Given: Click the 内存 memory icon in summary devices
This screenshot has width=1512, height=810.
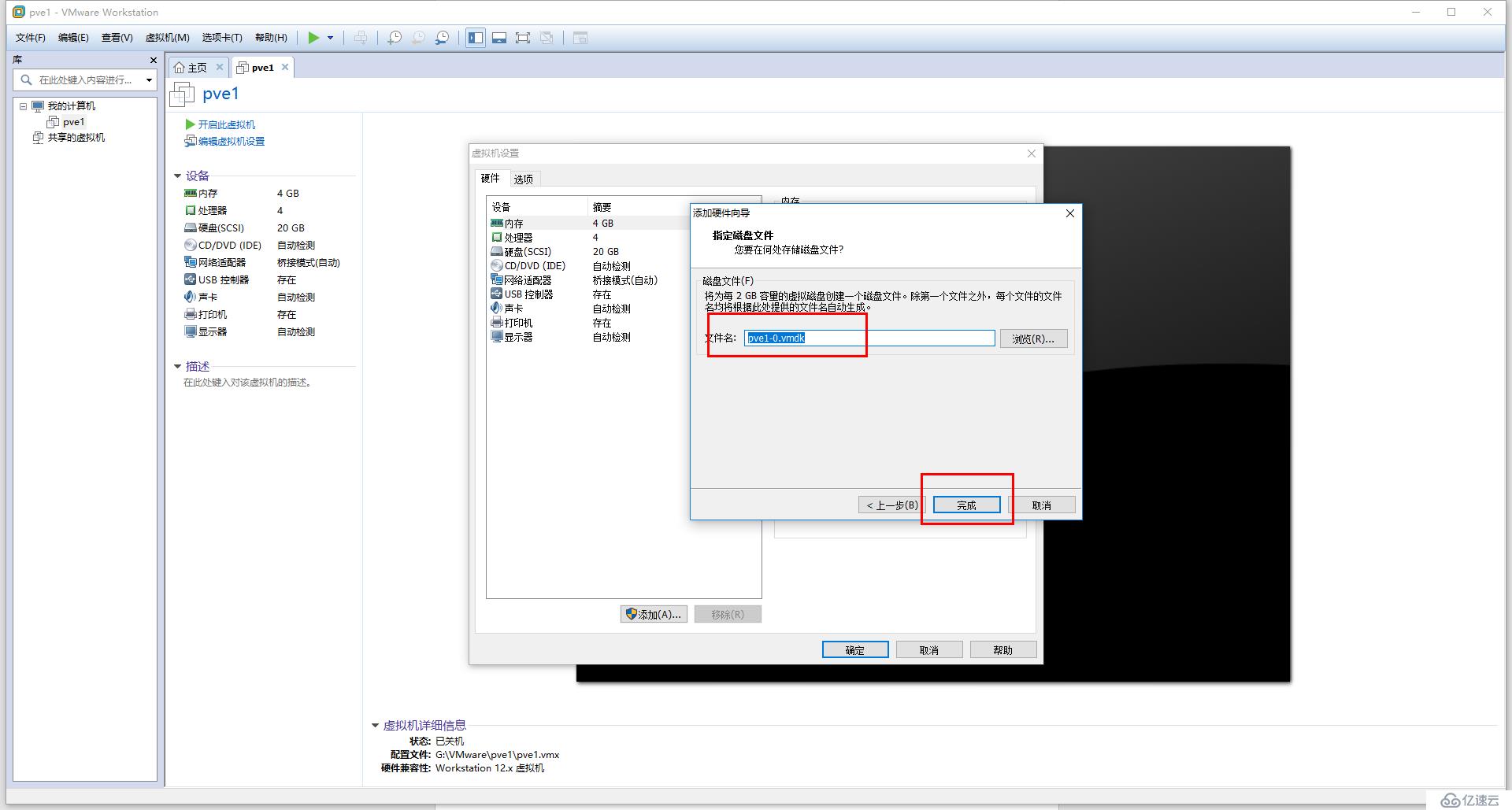Looking at the screenshot, I should 190,193.
